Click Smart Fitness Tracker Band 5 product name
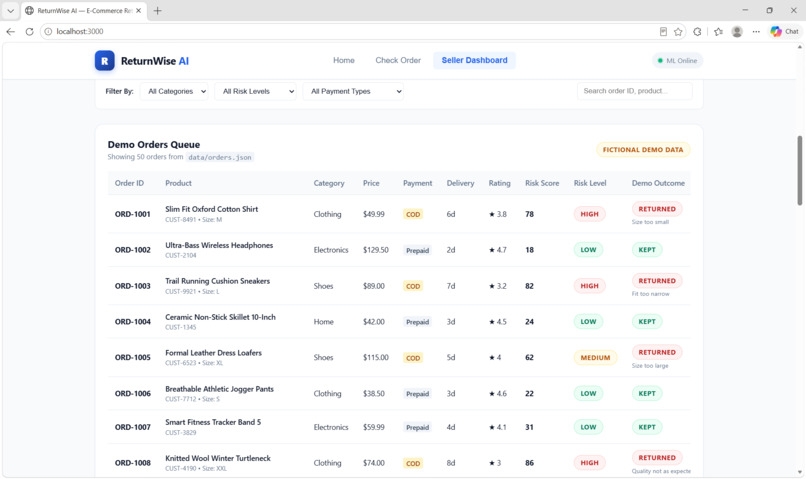This screenshot has width=806, height=479. click(213, 422)
